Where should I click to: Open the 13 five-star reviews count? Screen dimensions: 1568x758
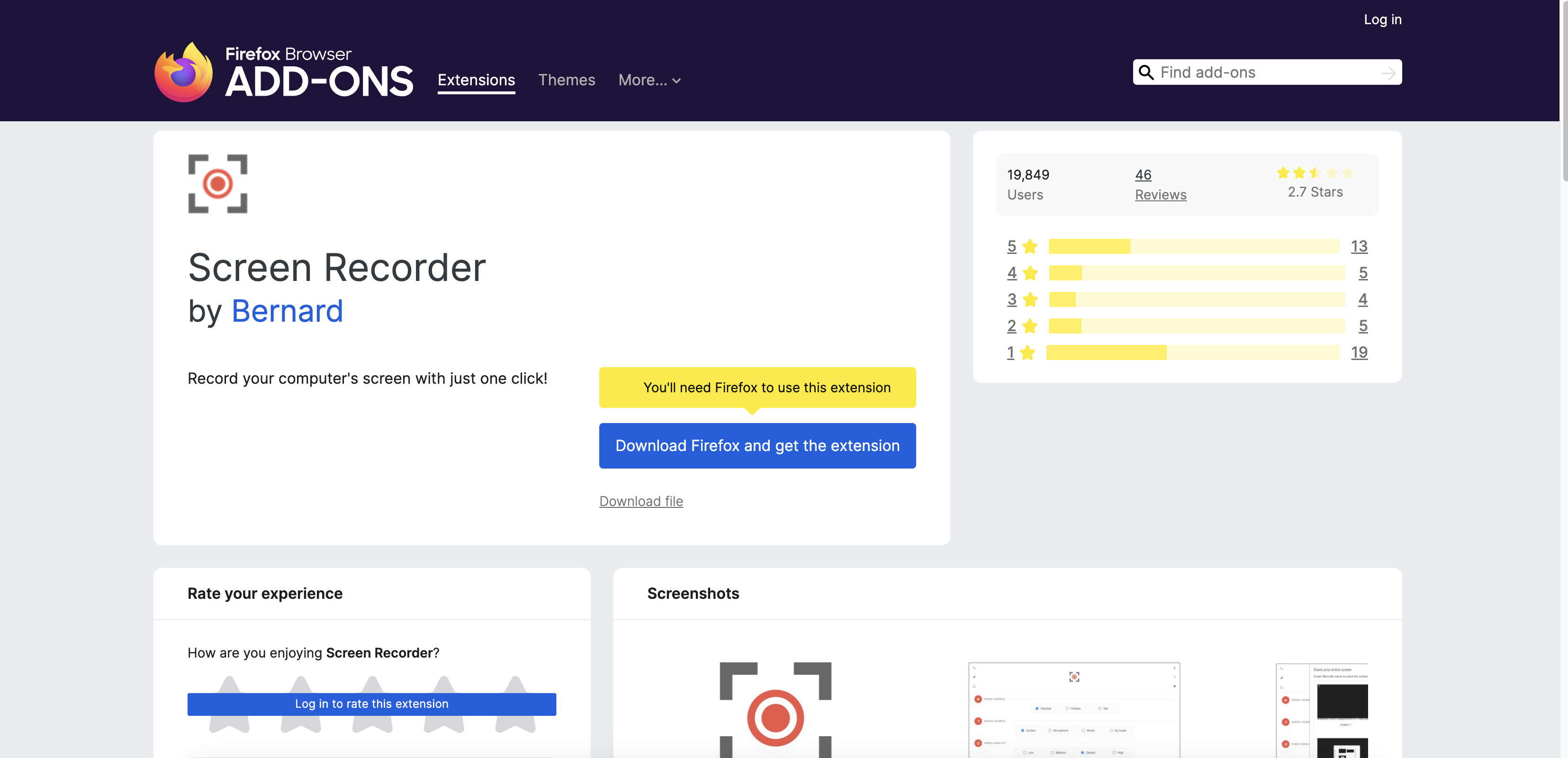tap(1359, 246)
